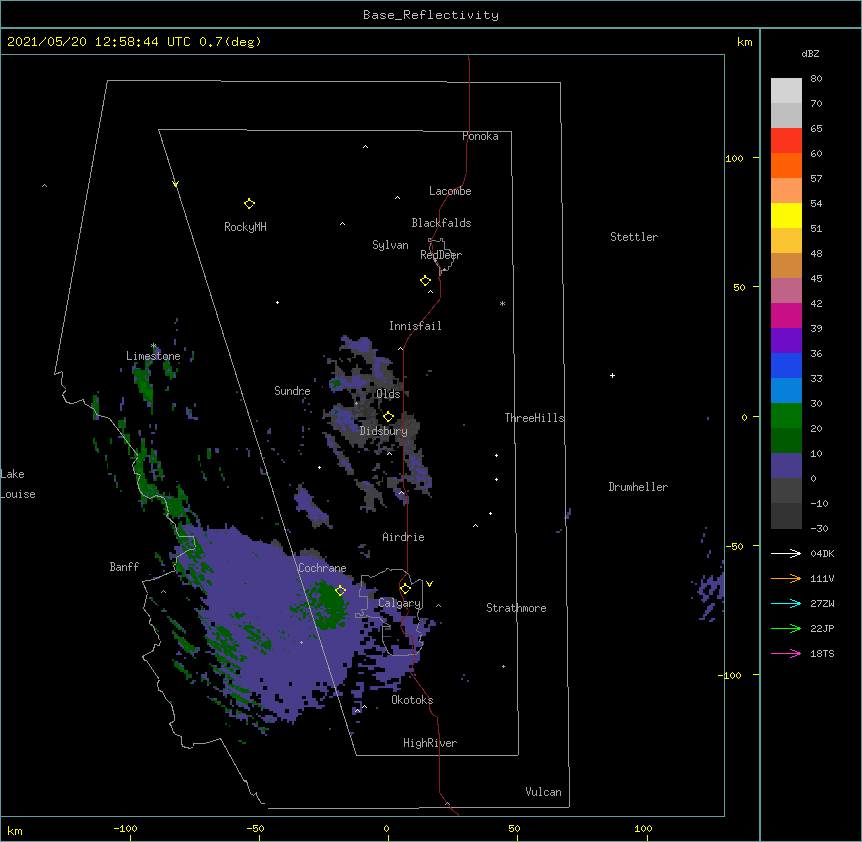Click the Cochrane label

tap(322, 568)
